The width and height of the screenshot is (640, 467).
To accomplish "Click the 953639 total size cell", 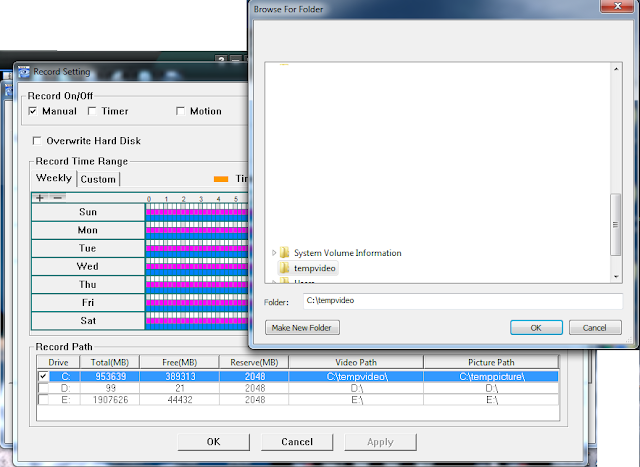I will (111, 376).
